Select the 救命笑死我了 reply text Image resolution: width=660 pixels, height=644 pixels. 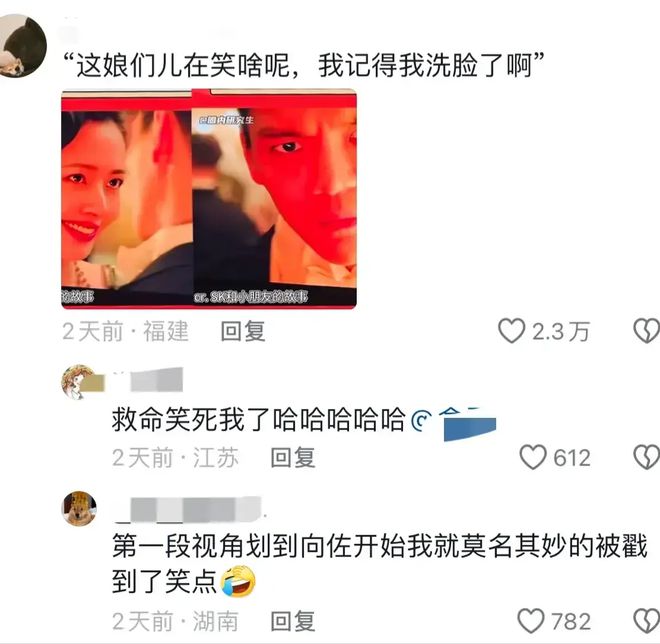(x=258, y=420)
